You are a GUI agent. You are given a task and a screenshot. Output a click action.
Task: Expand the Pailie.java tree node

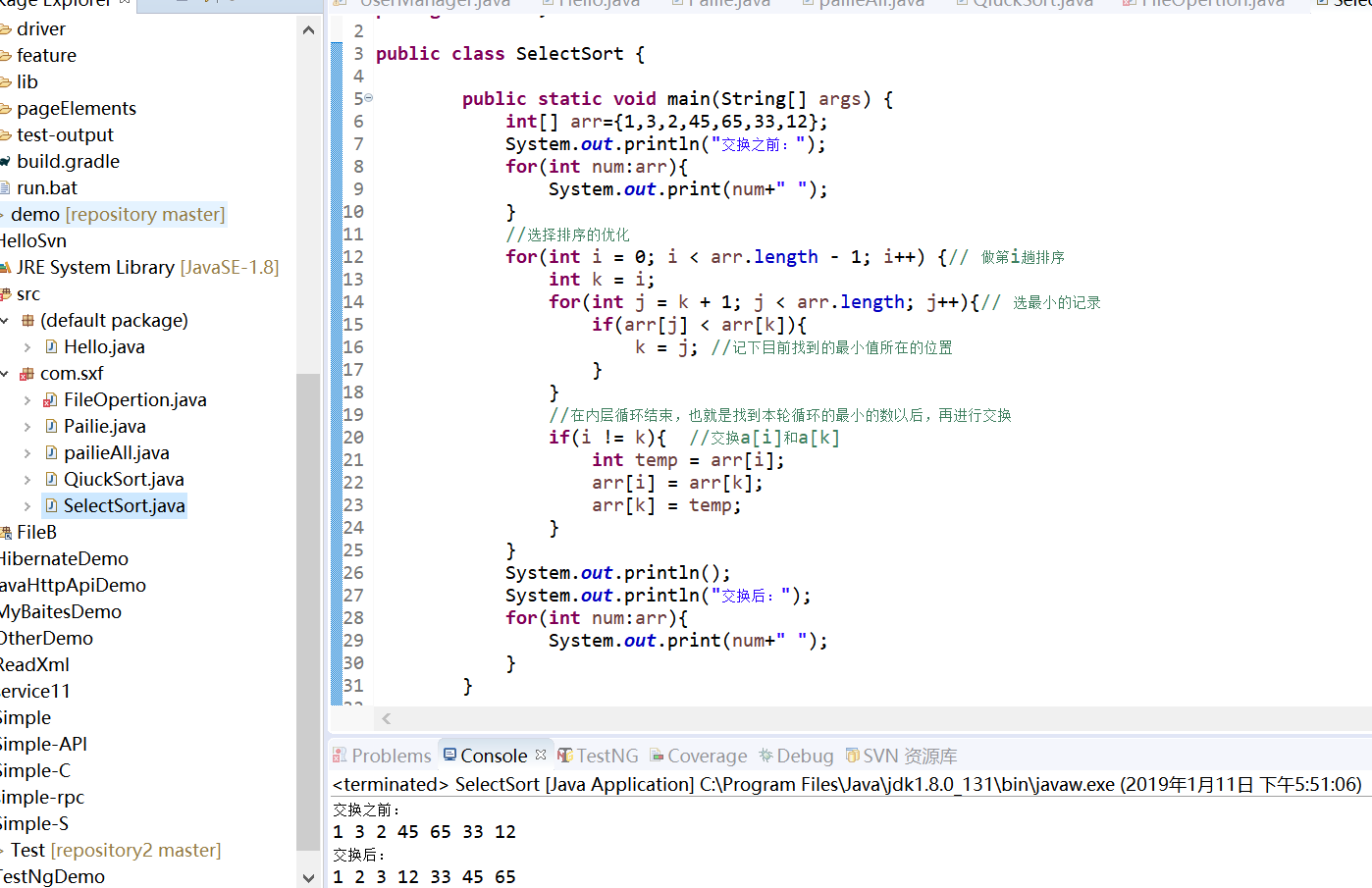coord(27,426)
